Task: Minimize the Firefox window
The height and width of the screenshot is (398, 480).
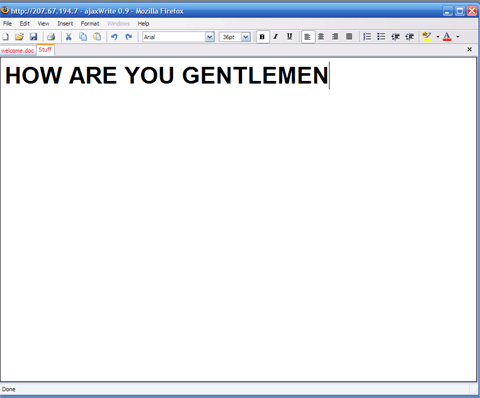Action: tap(448, 11)
